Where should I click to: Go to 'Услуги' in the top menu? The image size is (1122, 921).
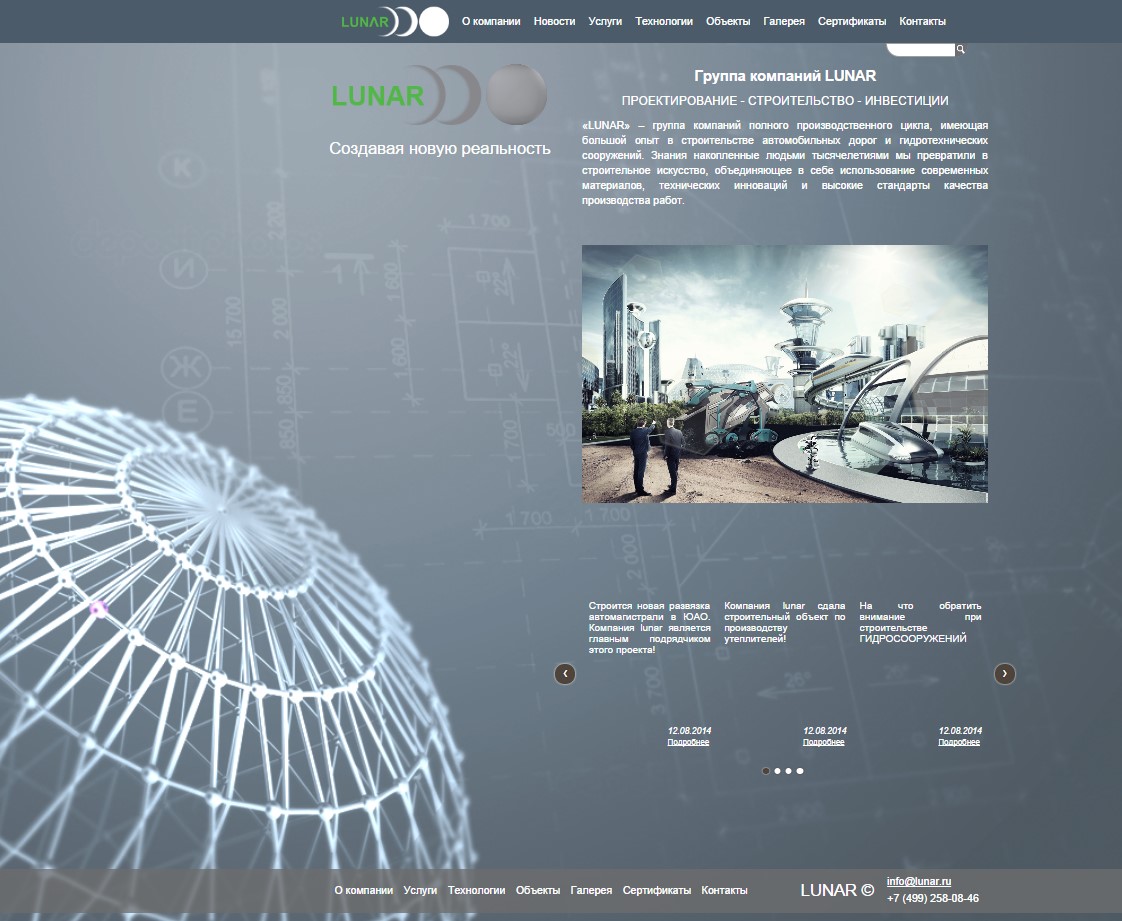coord(605,21)
